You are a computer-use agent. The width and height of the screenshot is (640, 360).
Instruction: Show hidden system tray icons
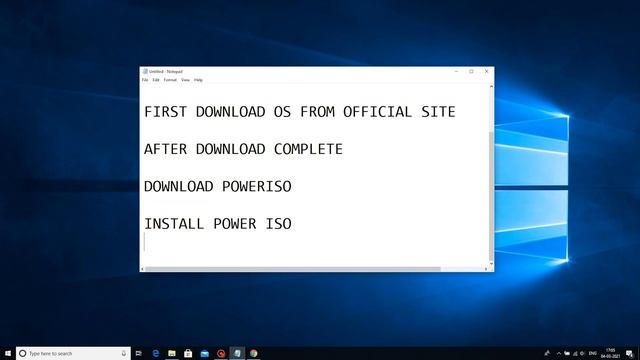559,353
